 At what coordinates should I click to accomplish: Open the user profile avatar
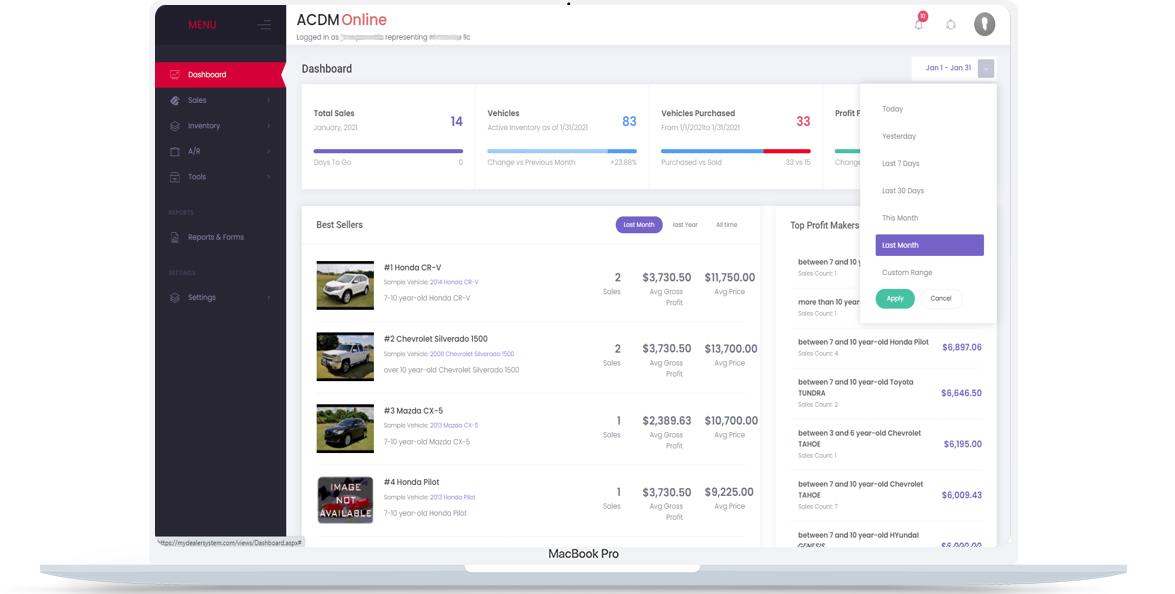(x=984, y=24)
